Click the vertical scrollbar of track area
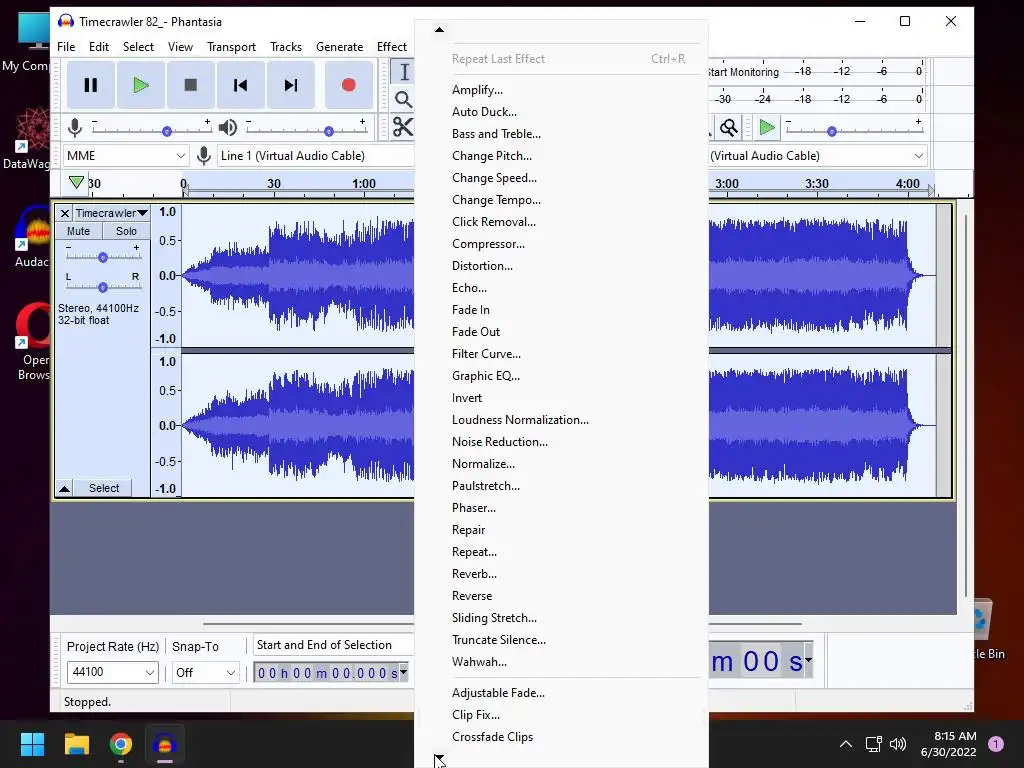The image size is (1024, 768). coord(965,405)
